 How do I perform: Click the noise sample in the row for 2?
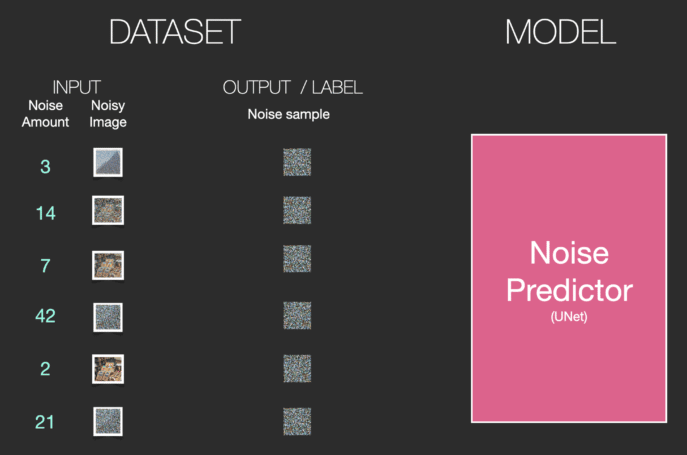pyautogui.click(x=297, y=368)
